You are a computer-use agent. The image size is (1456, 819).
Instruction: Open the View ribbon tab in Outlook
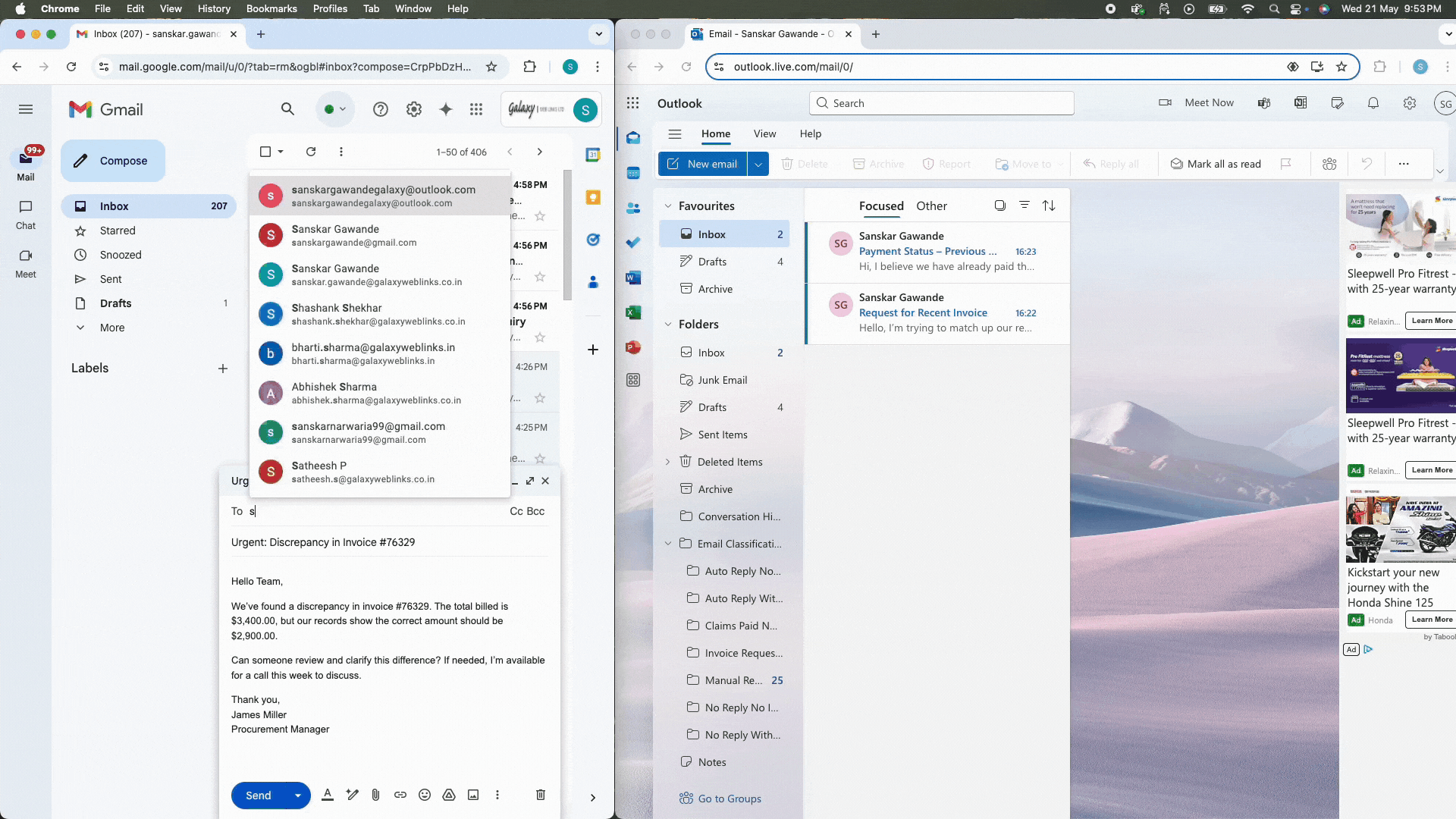point(764,133)
